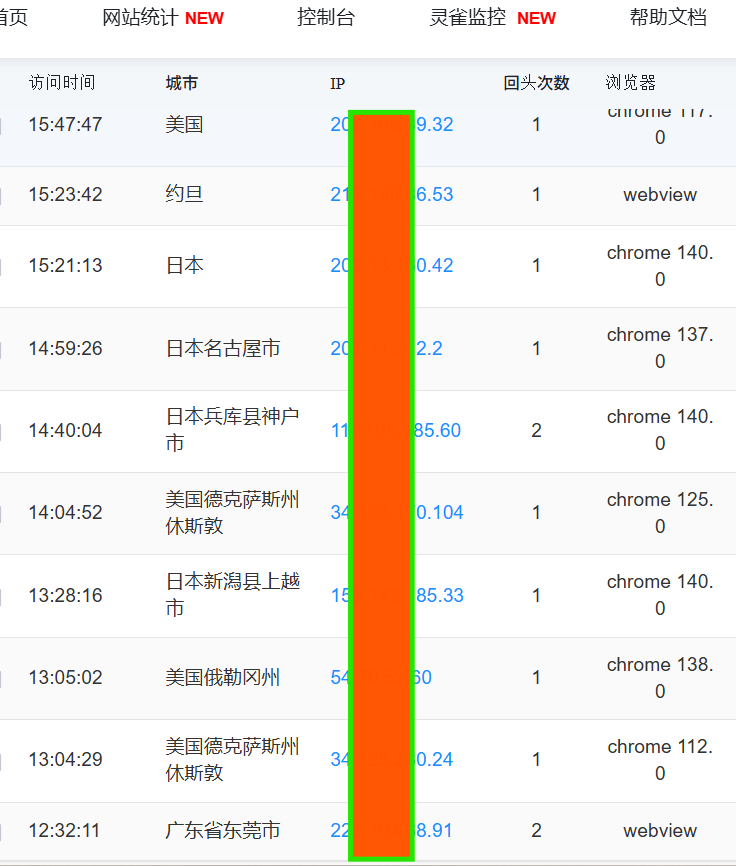Open the IP link for the 约旦 visitor

(x=434, y=195)
